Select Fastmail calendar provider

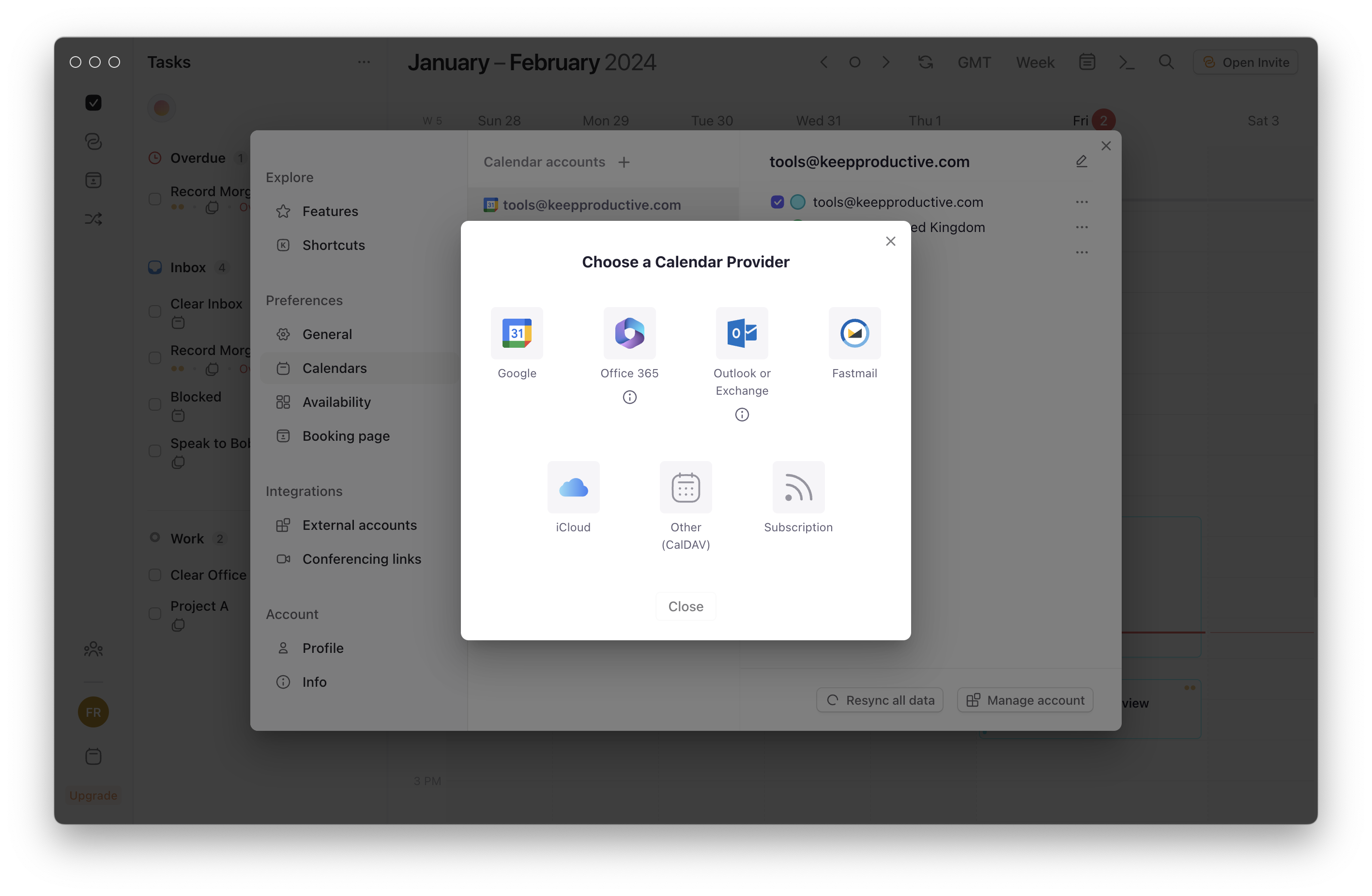click(854, 333)
